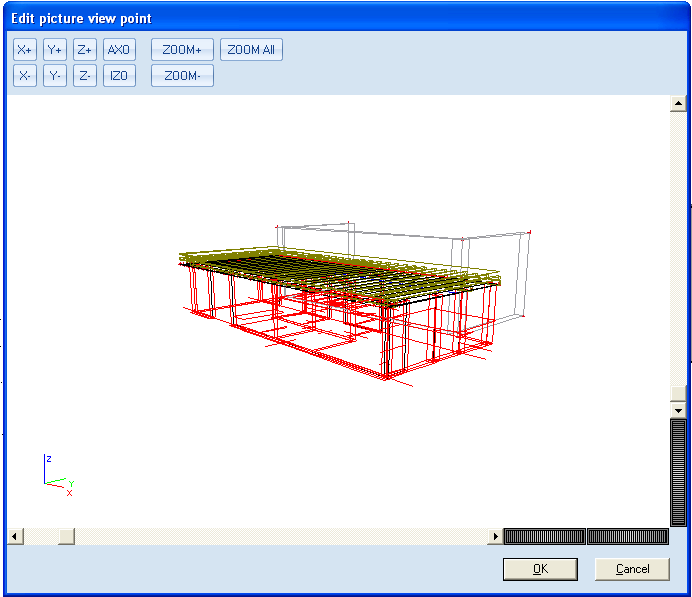Switch to AXO axonometric view
692x597 pixels.
[x=119, y=49]
